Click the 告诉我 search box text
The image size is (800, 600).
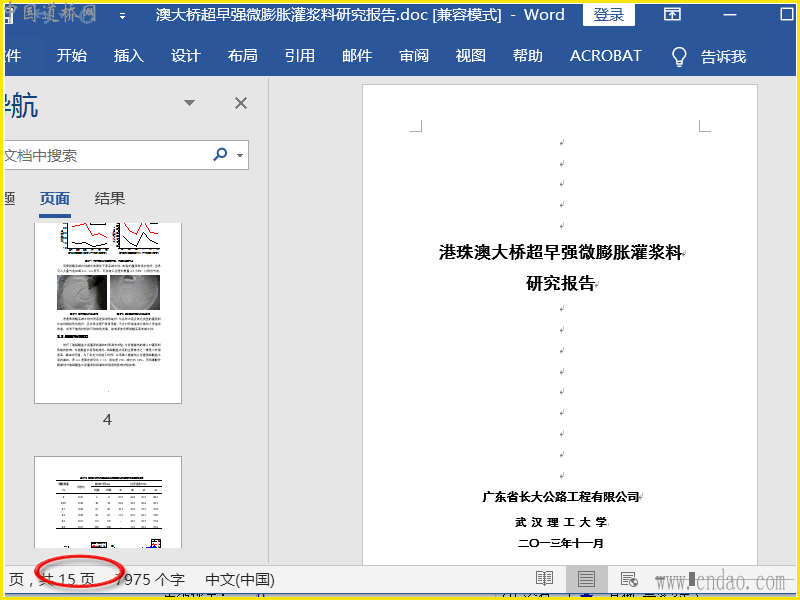point(723,56)
